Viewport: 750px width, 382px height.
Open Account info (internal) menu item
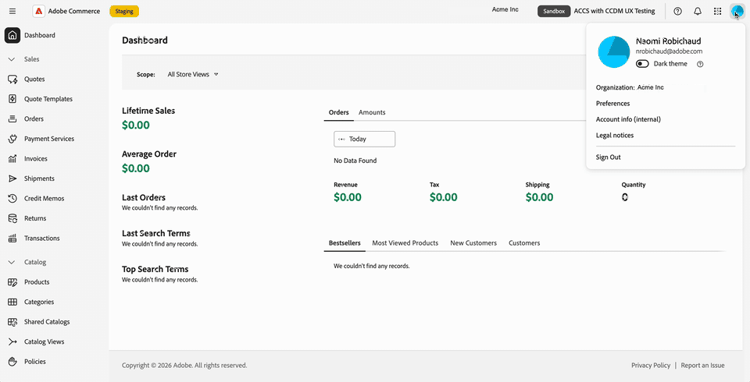[628, 120]
